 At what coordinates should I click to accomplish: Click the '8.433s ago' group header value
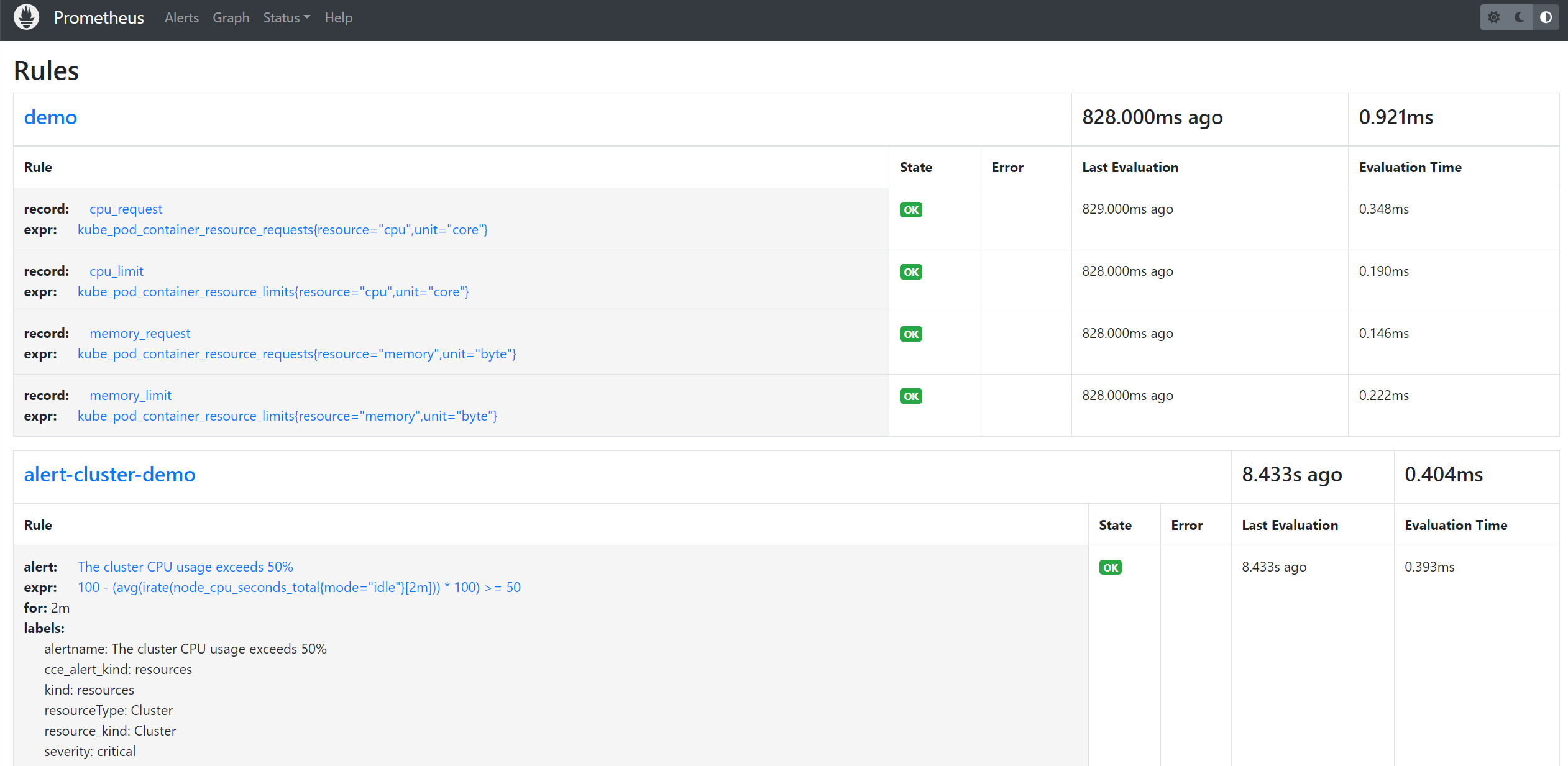(x=1292, y=475)
